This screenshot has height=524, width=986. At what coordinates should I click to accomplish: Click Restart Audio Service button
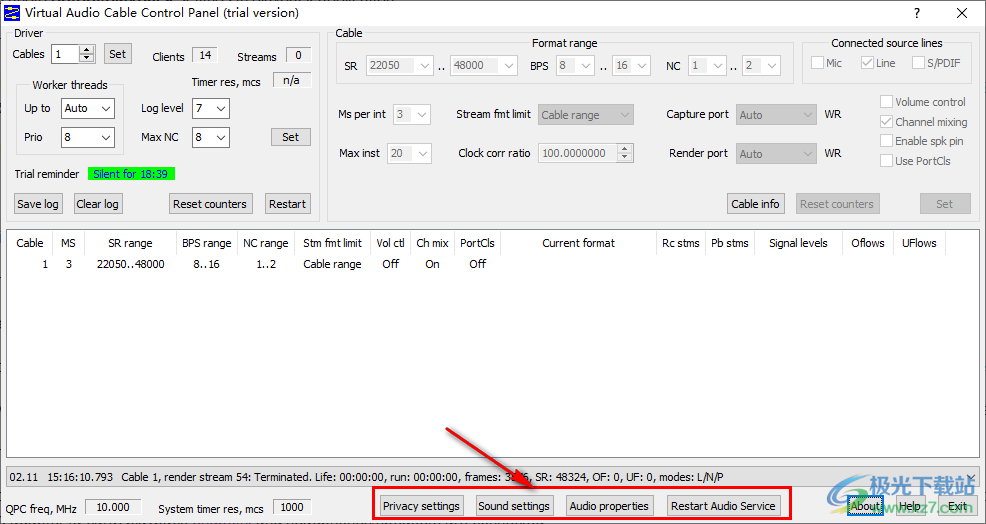click(x=723, y=506)
